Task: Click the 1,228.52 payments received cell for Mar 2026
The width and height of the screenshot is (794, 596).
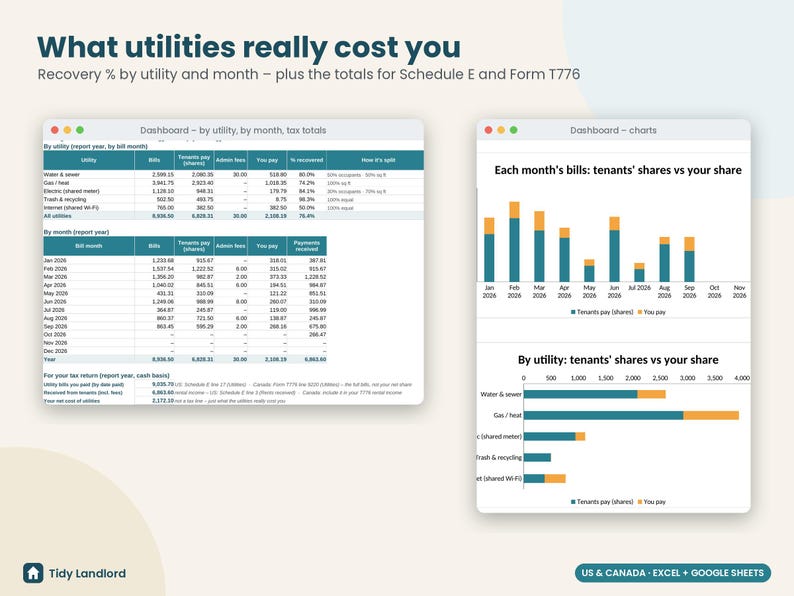Action: [x=315, y=277]
